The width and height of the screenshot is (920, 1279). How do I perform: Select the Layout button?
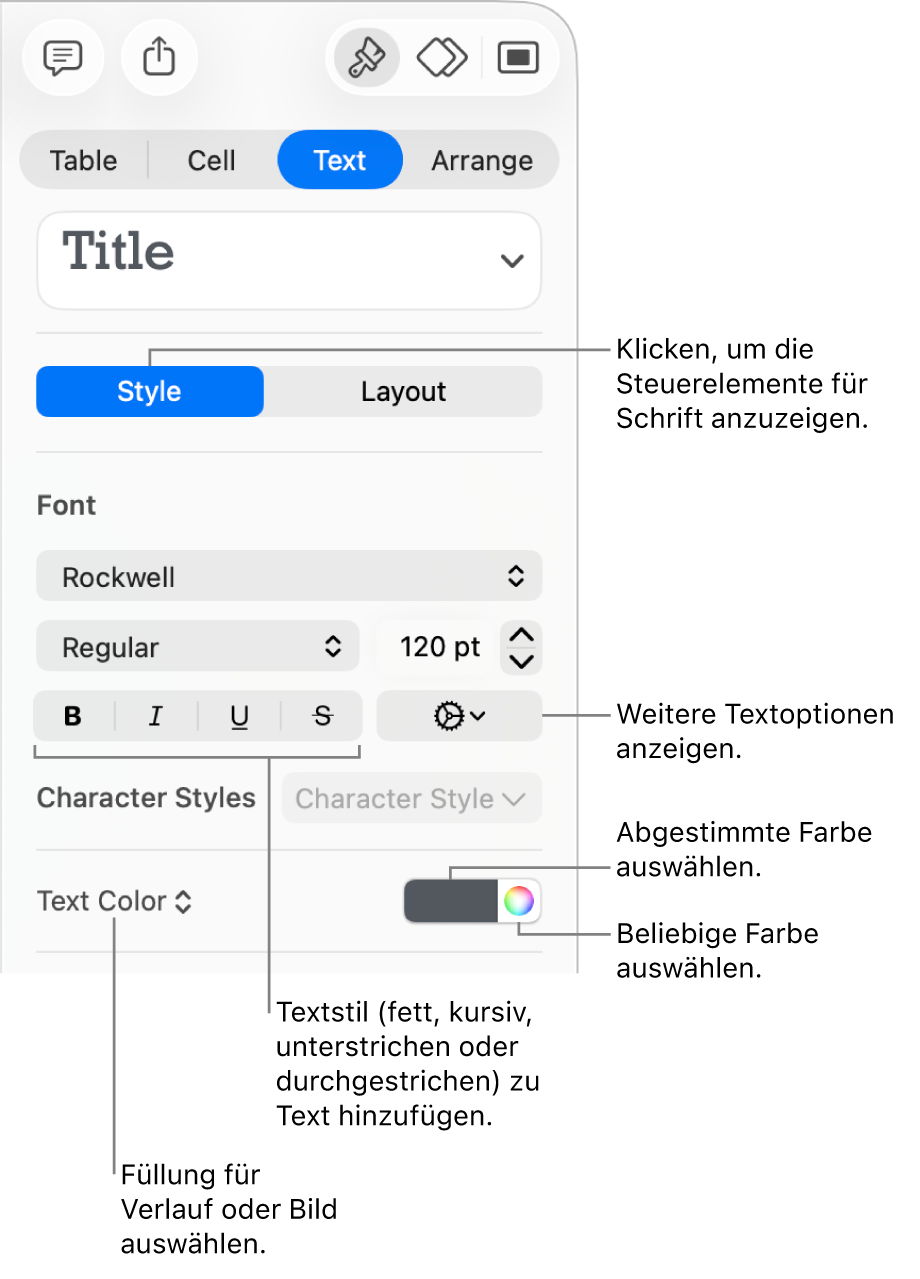click(403, 391)
